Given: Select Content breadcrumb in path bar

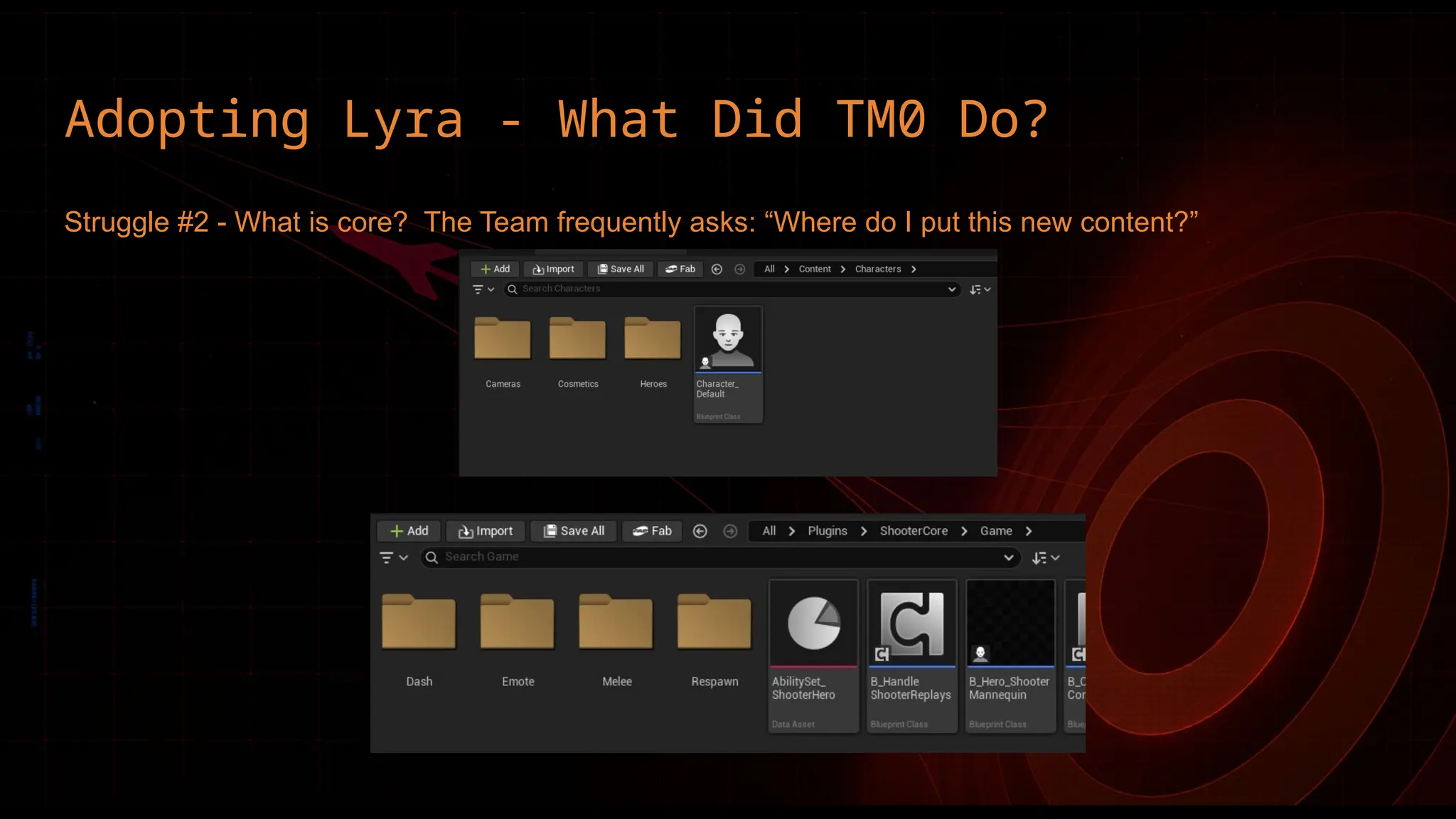Looking at the screenshot, I should point(815,269).
